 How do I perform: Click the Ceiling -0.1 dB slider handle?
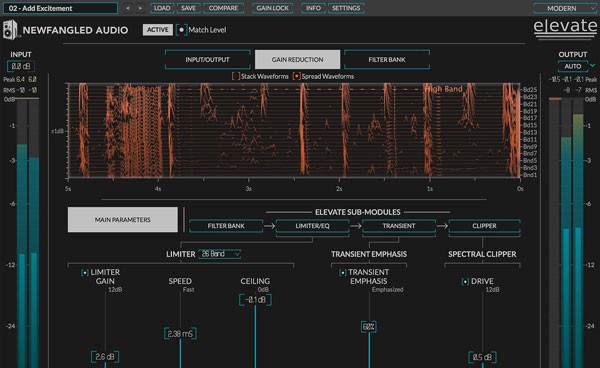255,300
